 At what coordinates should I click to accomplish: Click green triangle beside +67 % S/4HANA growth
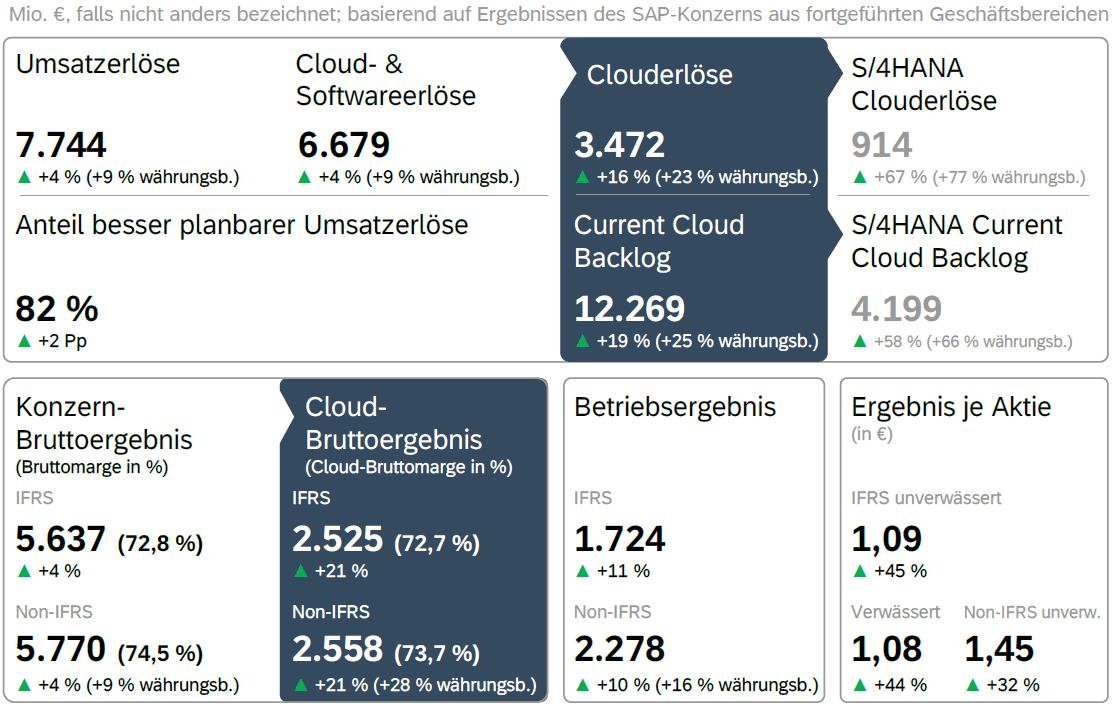click(x=859, y=178)
